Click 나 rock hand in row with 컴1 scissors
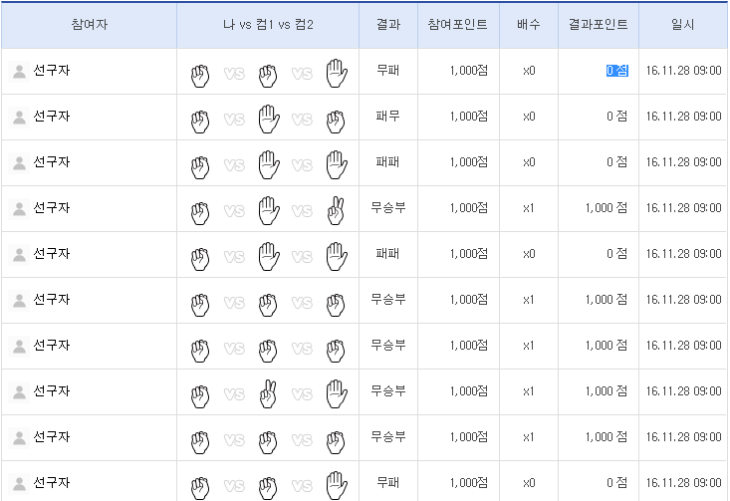This screenshot has width=730, height=501. click(x=200, y=397)
